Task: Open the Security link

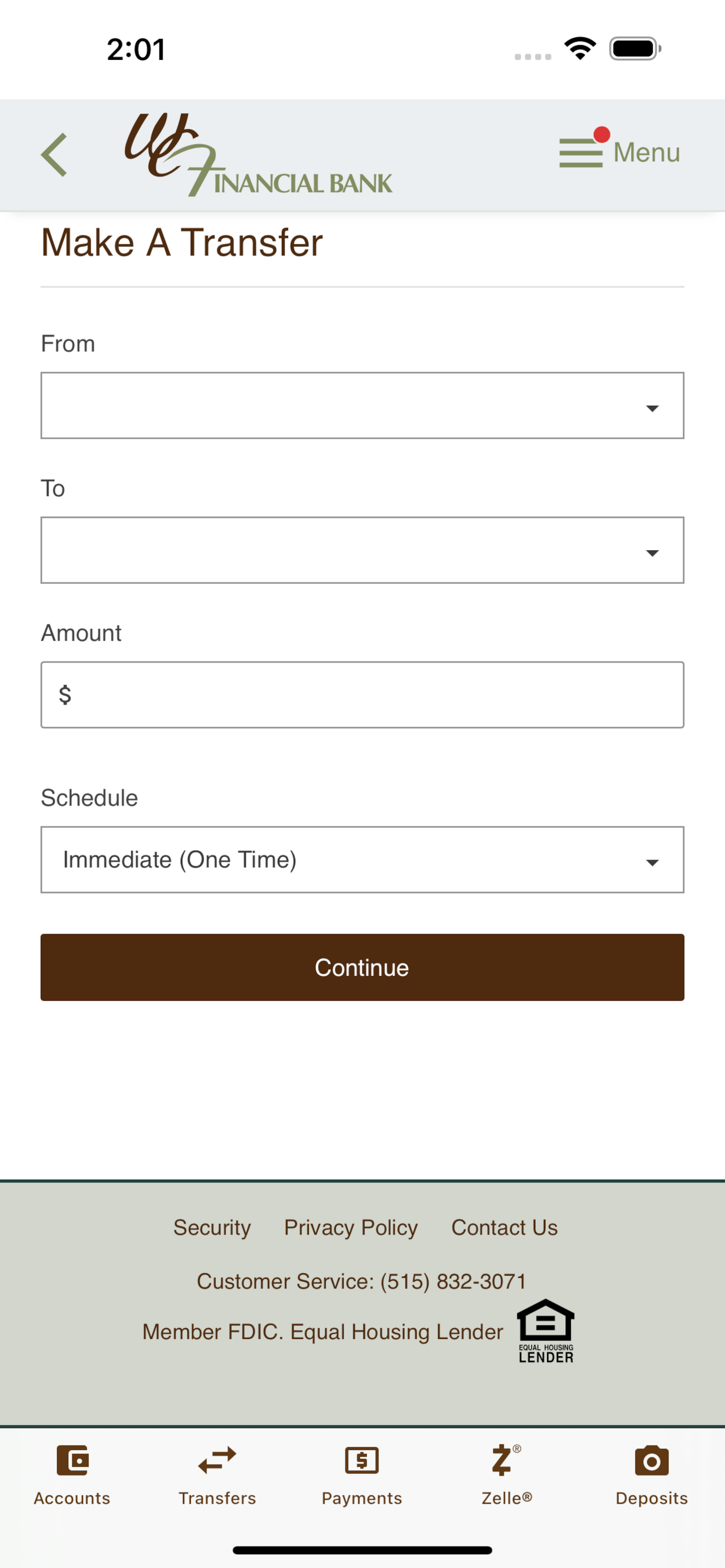Action: tap(212, 1228)
